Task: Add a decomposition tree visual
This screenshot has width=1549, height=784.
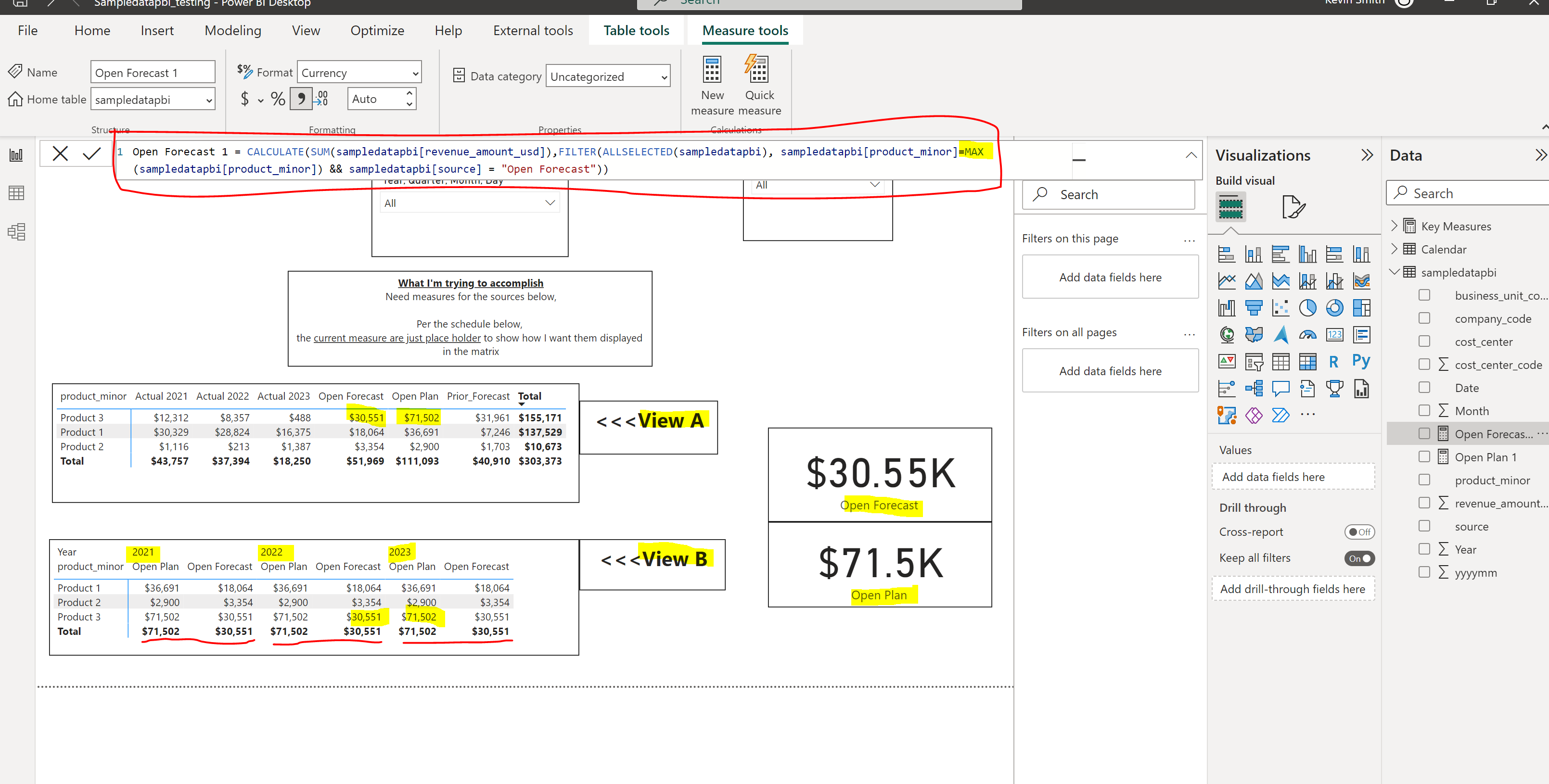Action: pyautogui.click(x=1254, y=389)
